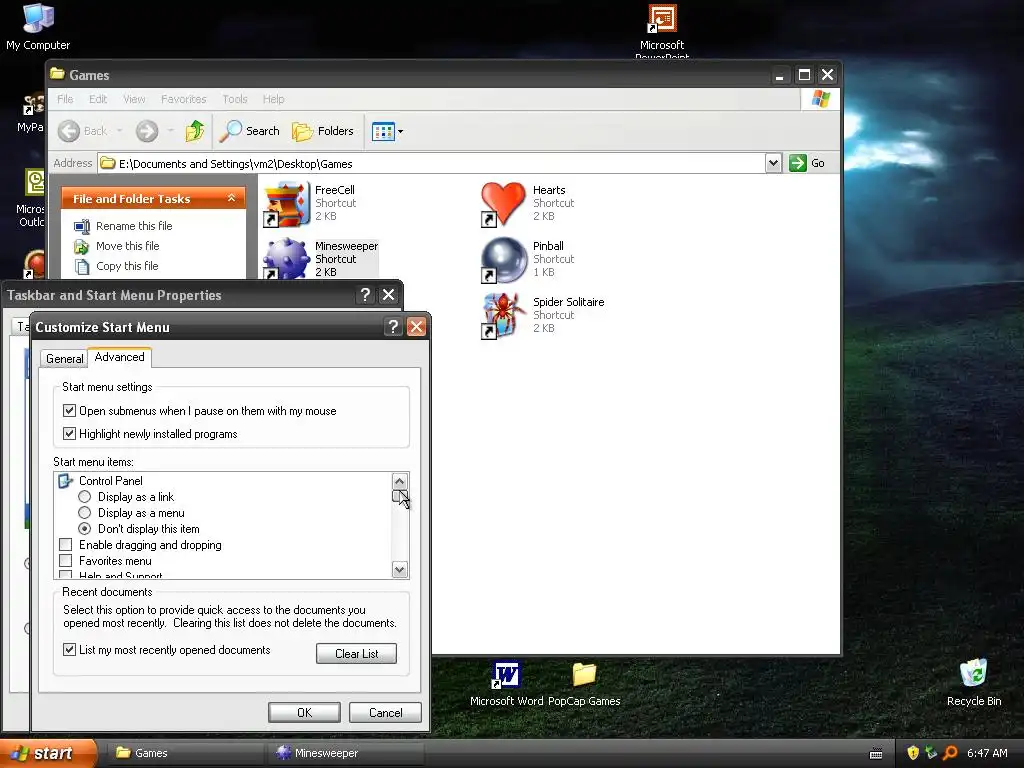1024x768 pixels.
Task: Click the Clear List button
Action: [356, 654]
